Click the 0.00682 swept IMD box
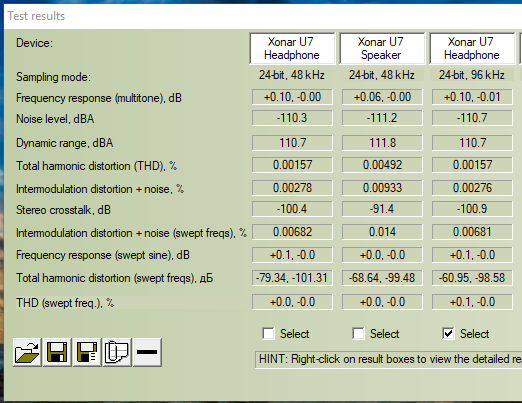The width and height of the screenshot is (522, 403). click(x=292, y=232)
